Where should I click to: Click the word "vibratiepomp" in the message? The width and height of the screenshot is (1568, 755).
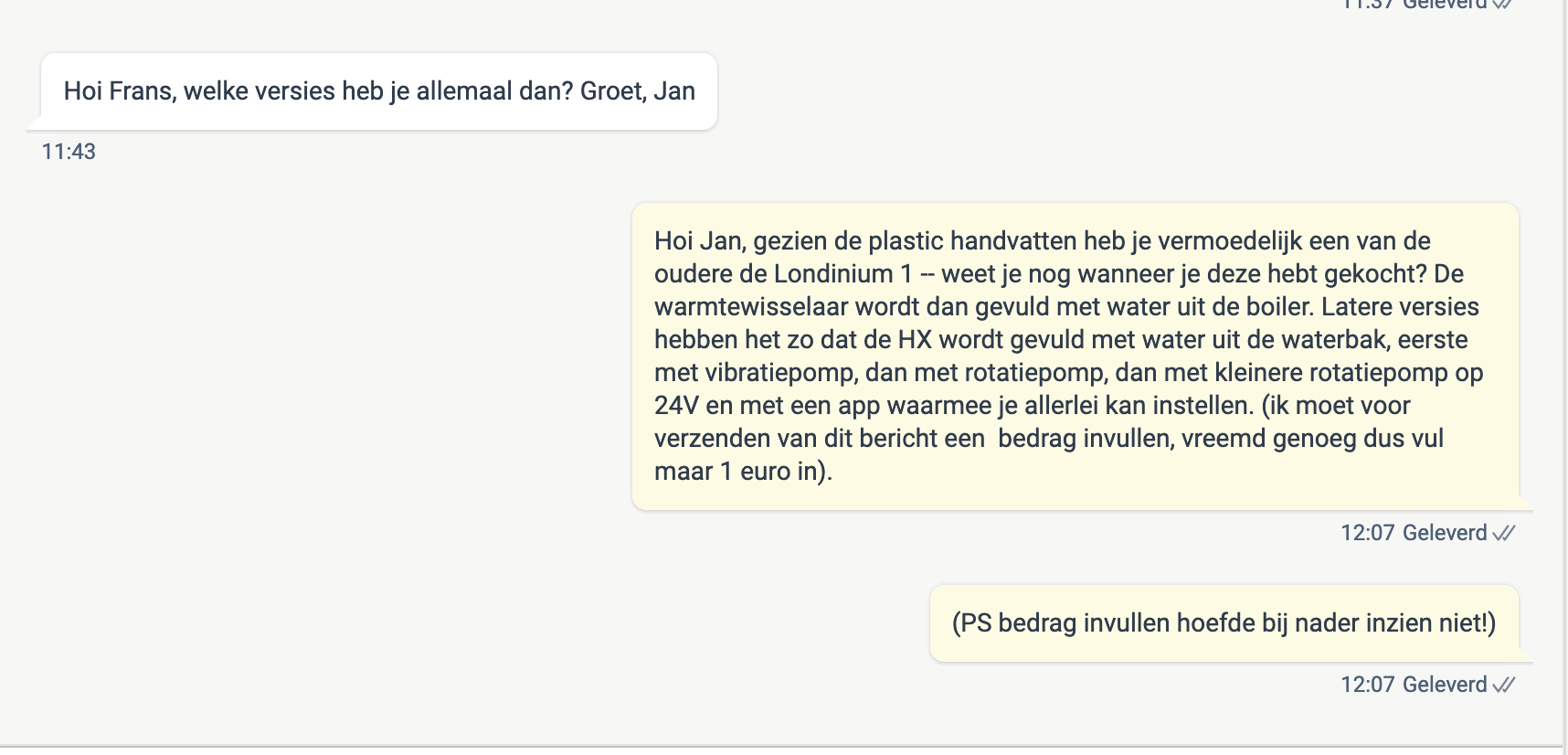coord(779,373)
